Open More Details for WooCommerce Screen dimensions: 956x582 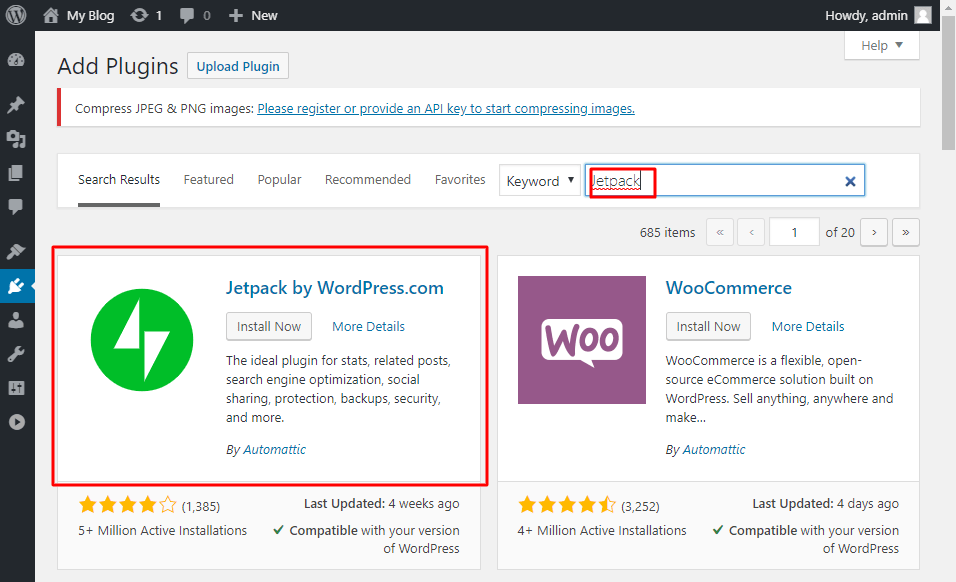click(808, 326)
